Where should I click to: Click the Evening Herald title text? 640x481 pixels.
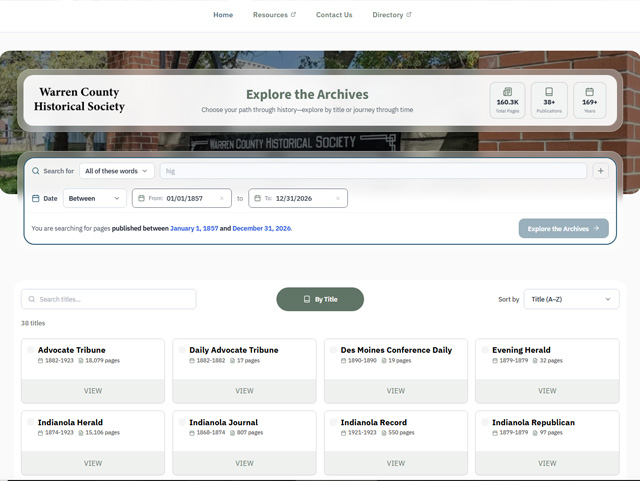point(521,350)
